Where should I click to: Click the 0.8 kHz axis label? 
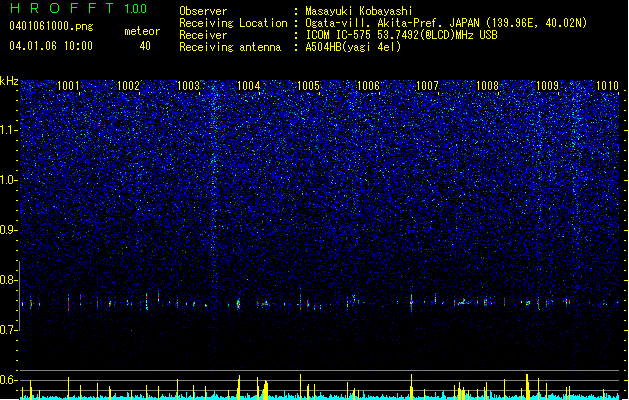pos(8,280)
